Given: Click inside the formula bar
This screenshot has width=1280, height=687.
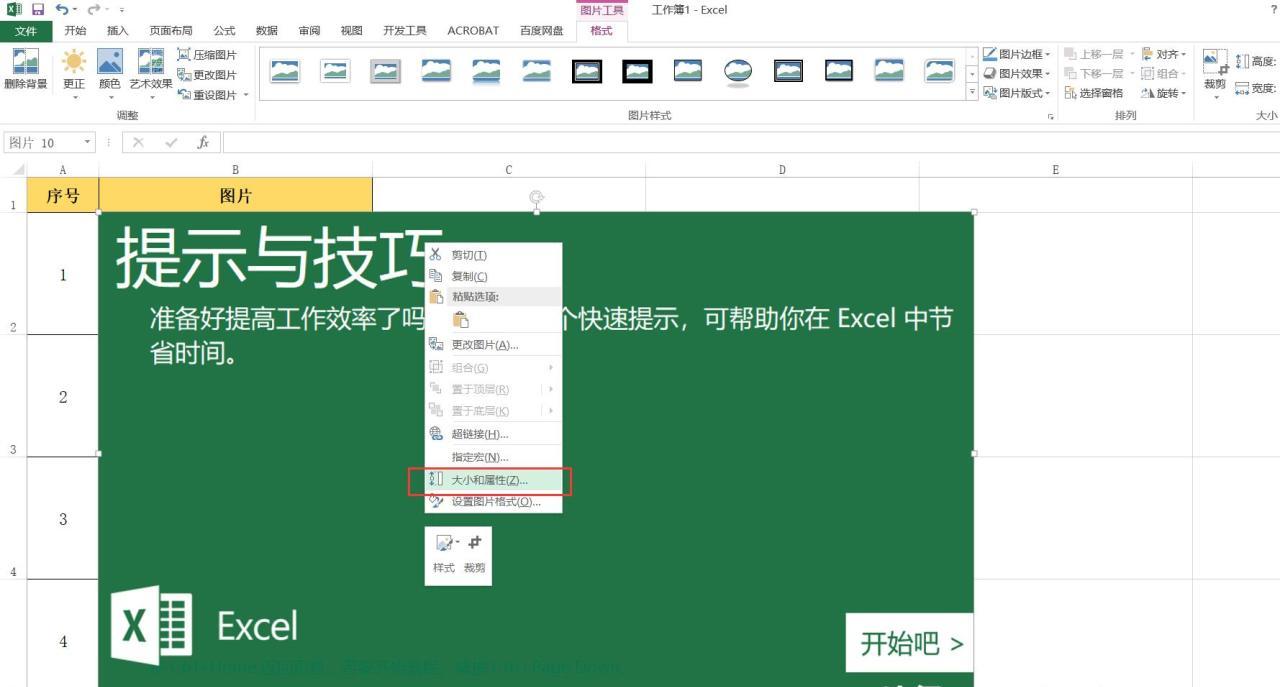Looking at the screenshot, I should point(750,143).
